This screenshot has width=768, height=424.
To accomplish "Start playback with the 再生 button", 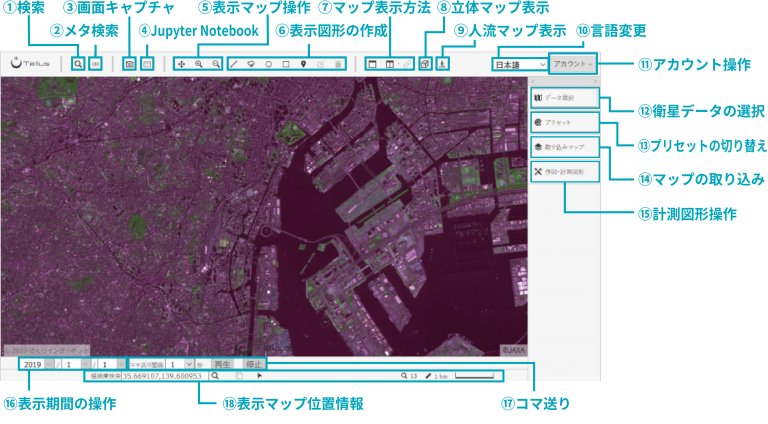I will pyautogui.click(x=222, y=364).
